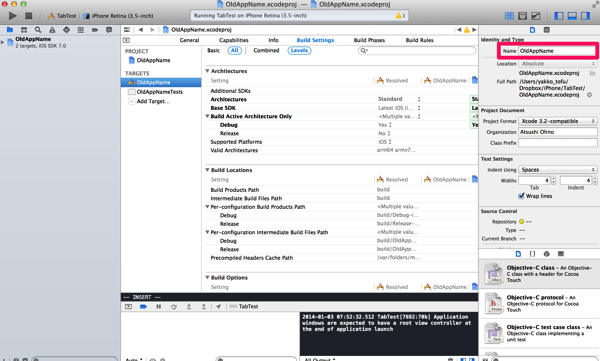
Task: Click the Name field in Identity and Type
Action: click(x=557, y=51)
